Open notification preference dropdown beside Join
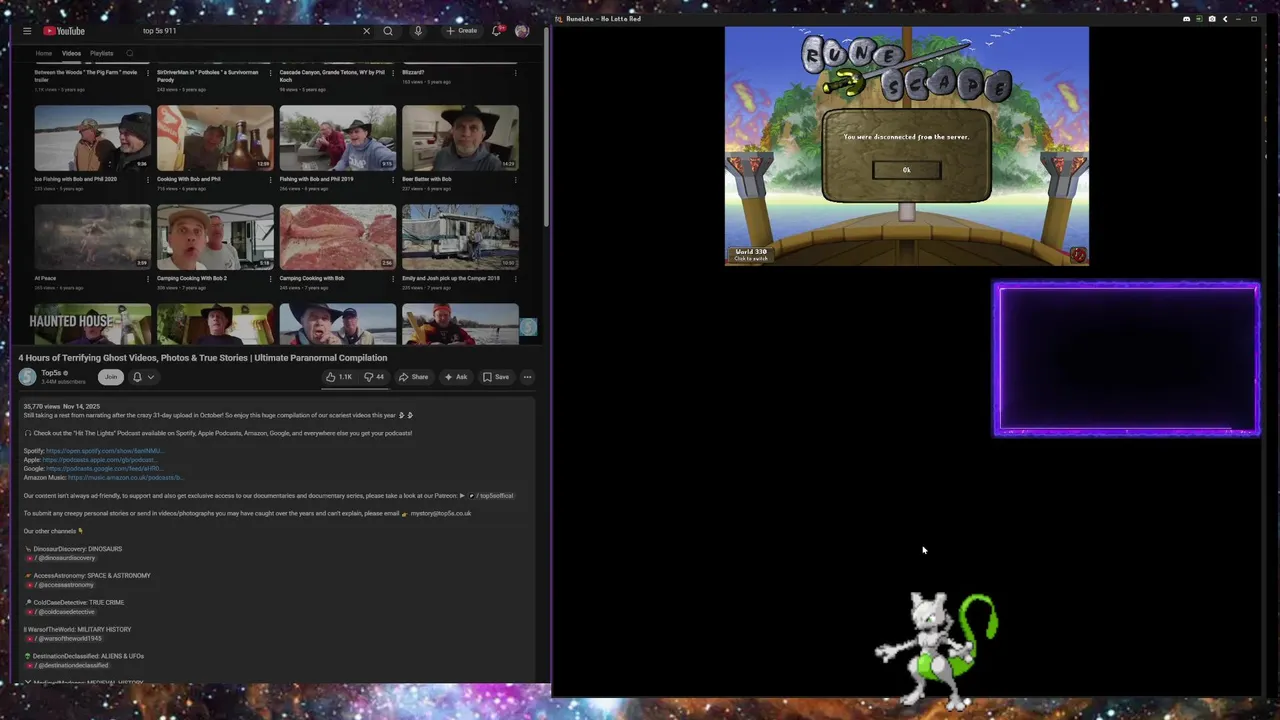Screen dimensions: 1280x720 (x=144, y=377)
